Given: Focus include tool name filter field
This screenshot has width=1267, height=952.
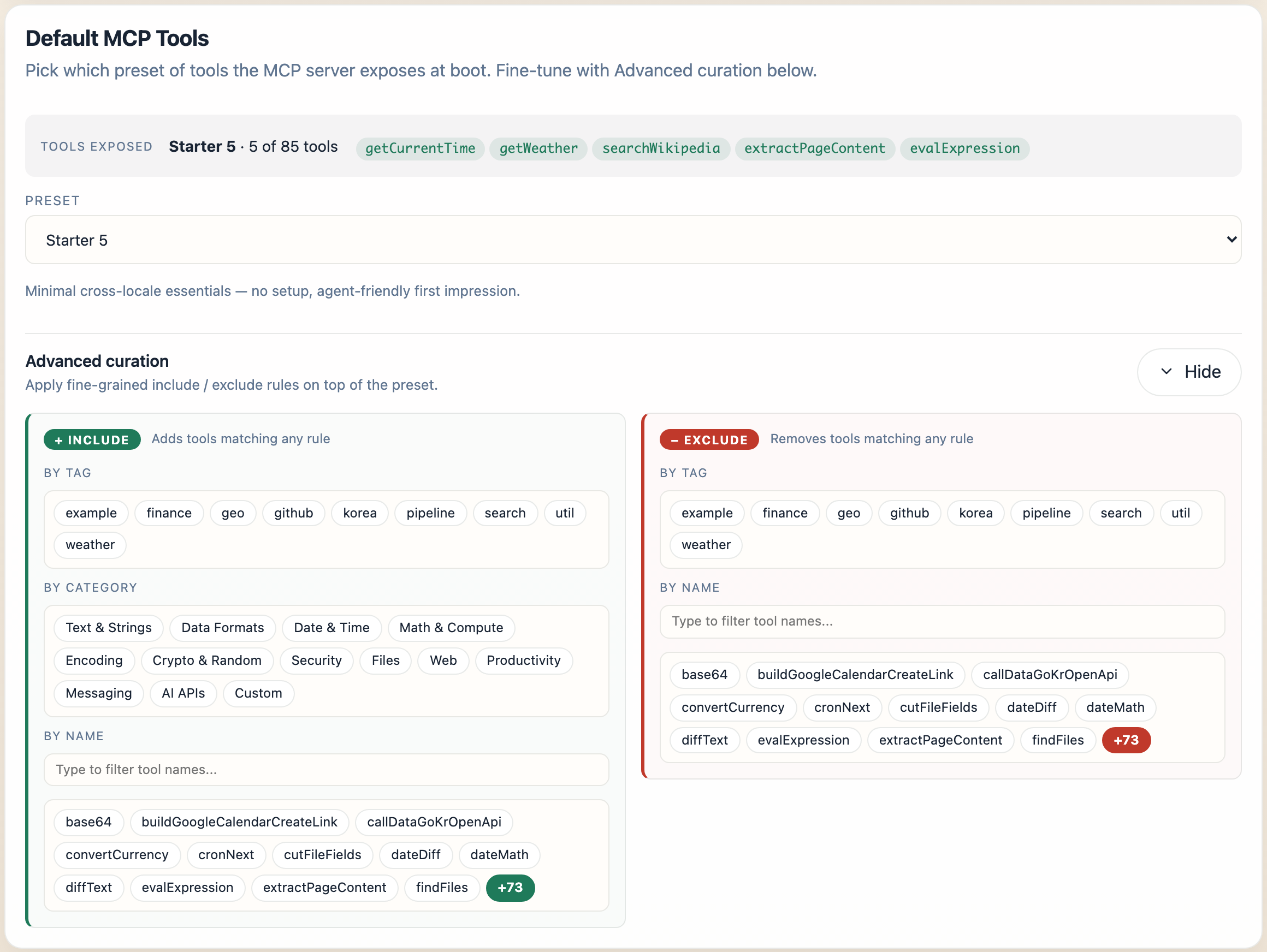Looking at the screenshot, I should 327,770.
